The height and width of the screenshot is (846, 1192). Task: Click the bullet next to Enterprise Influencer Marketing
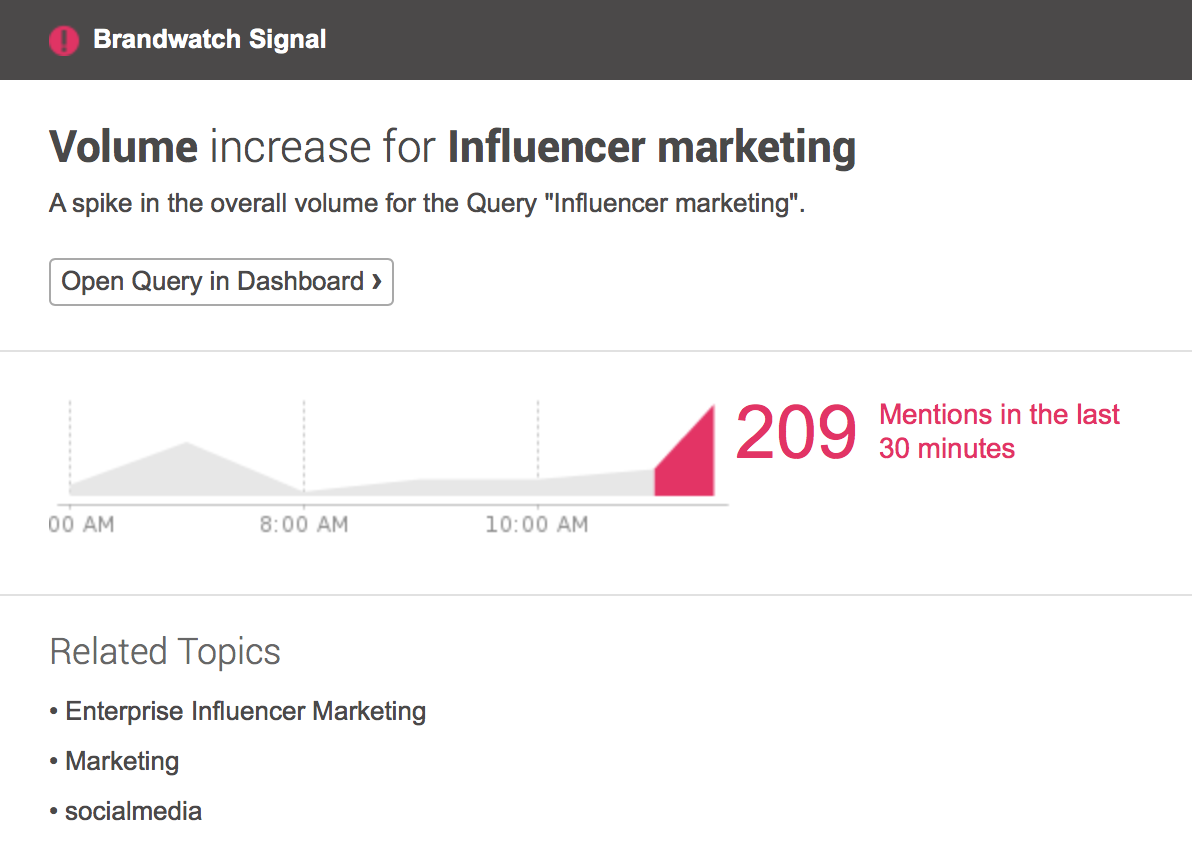(x=53, y=711)
